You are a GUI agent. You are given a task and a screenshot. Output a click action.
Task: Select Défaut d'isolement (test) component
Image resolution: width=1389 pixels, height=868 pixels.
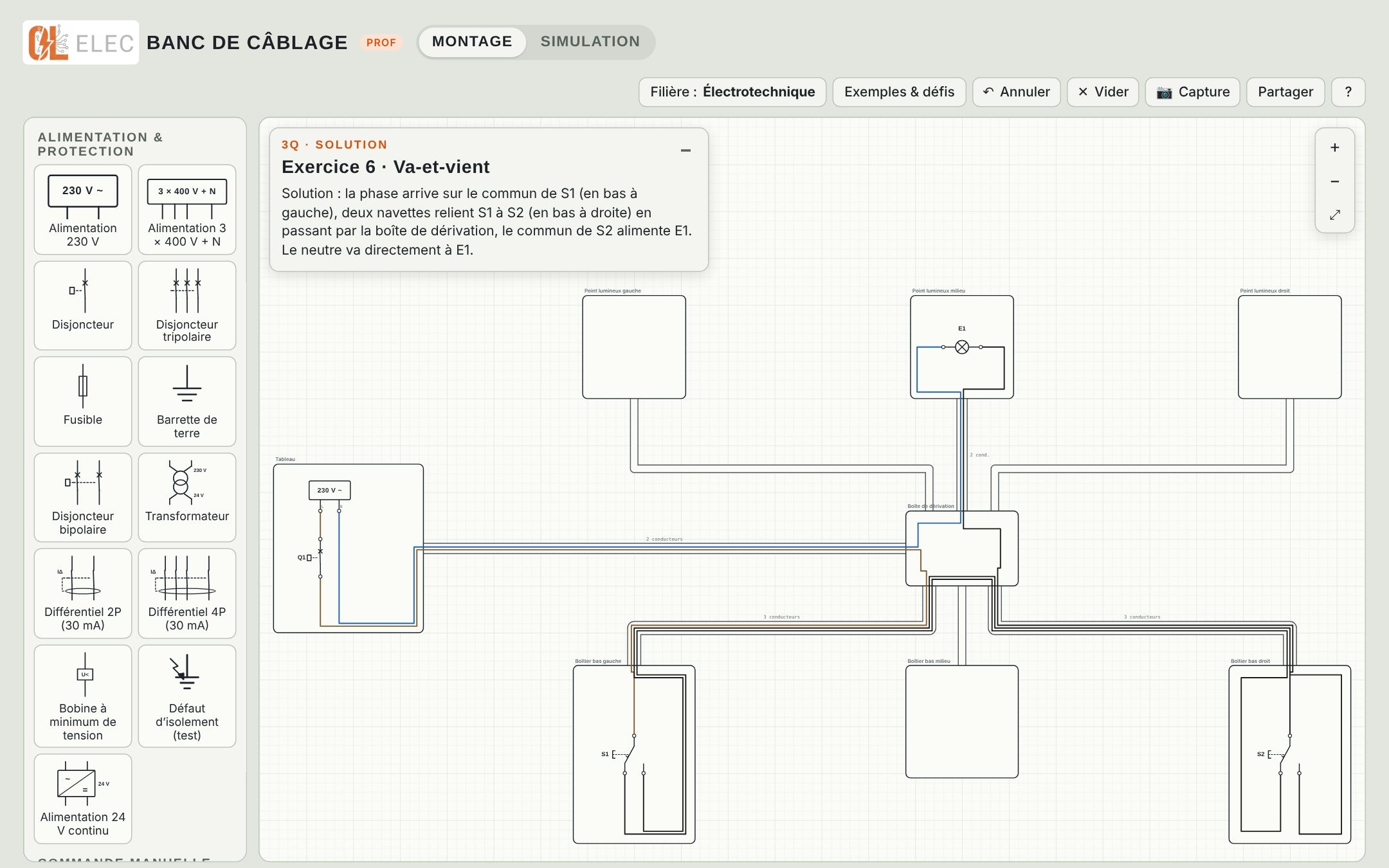[187, 696]
